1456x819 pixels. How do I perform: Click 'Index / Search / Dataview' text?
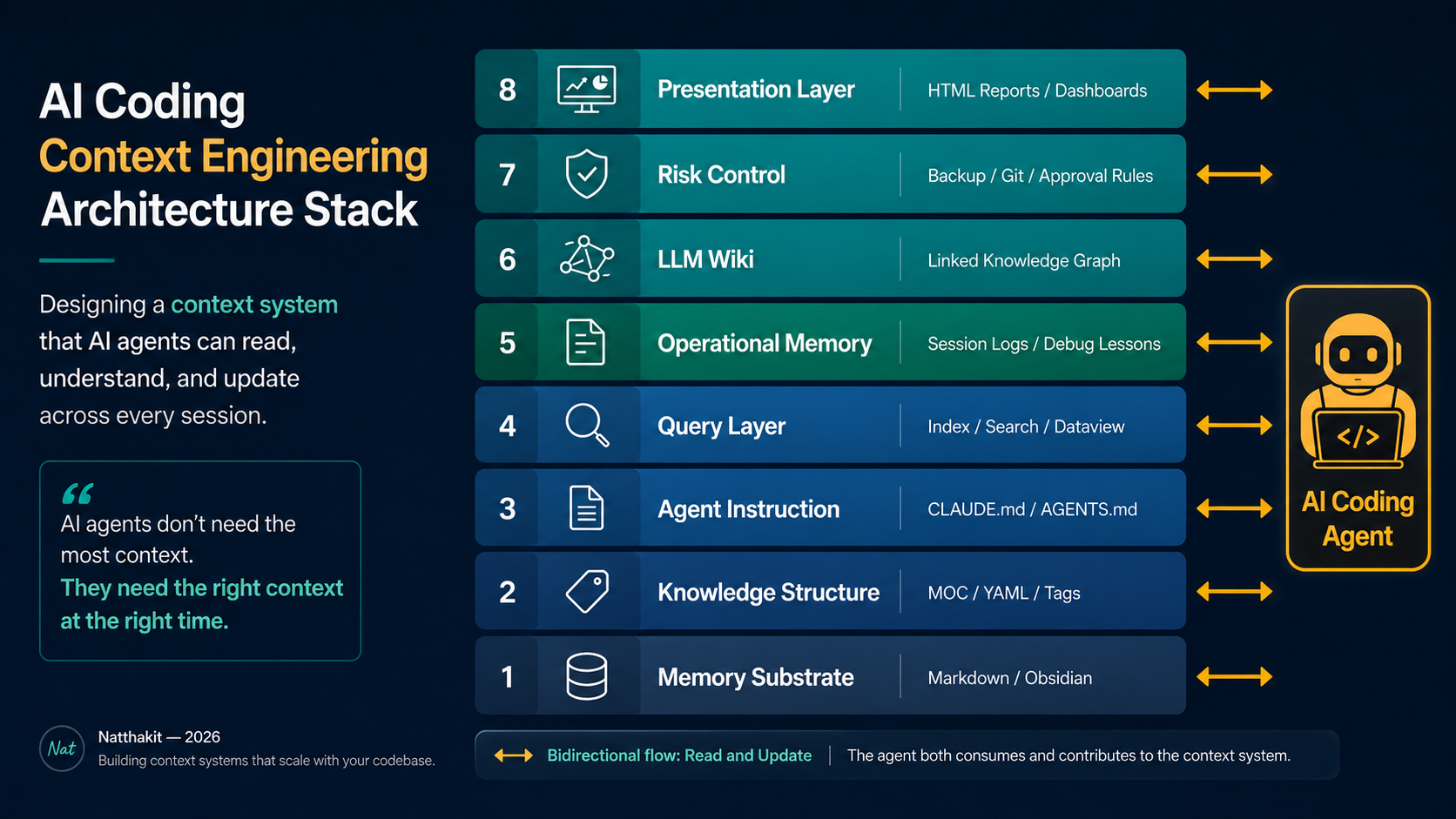coord(1026,426)
